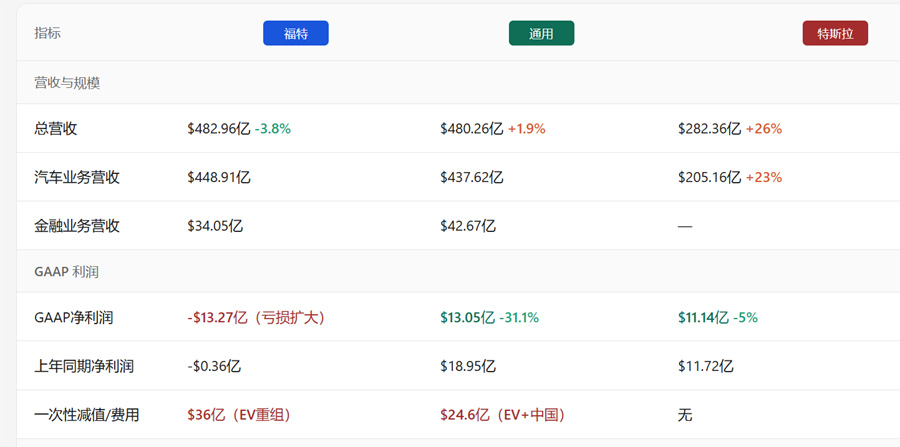Select GM automotive revenue $437.62亿
This screenshot has height=447, width=900.
click(472, 177)
